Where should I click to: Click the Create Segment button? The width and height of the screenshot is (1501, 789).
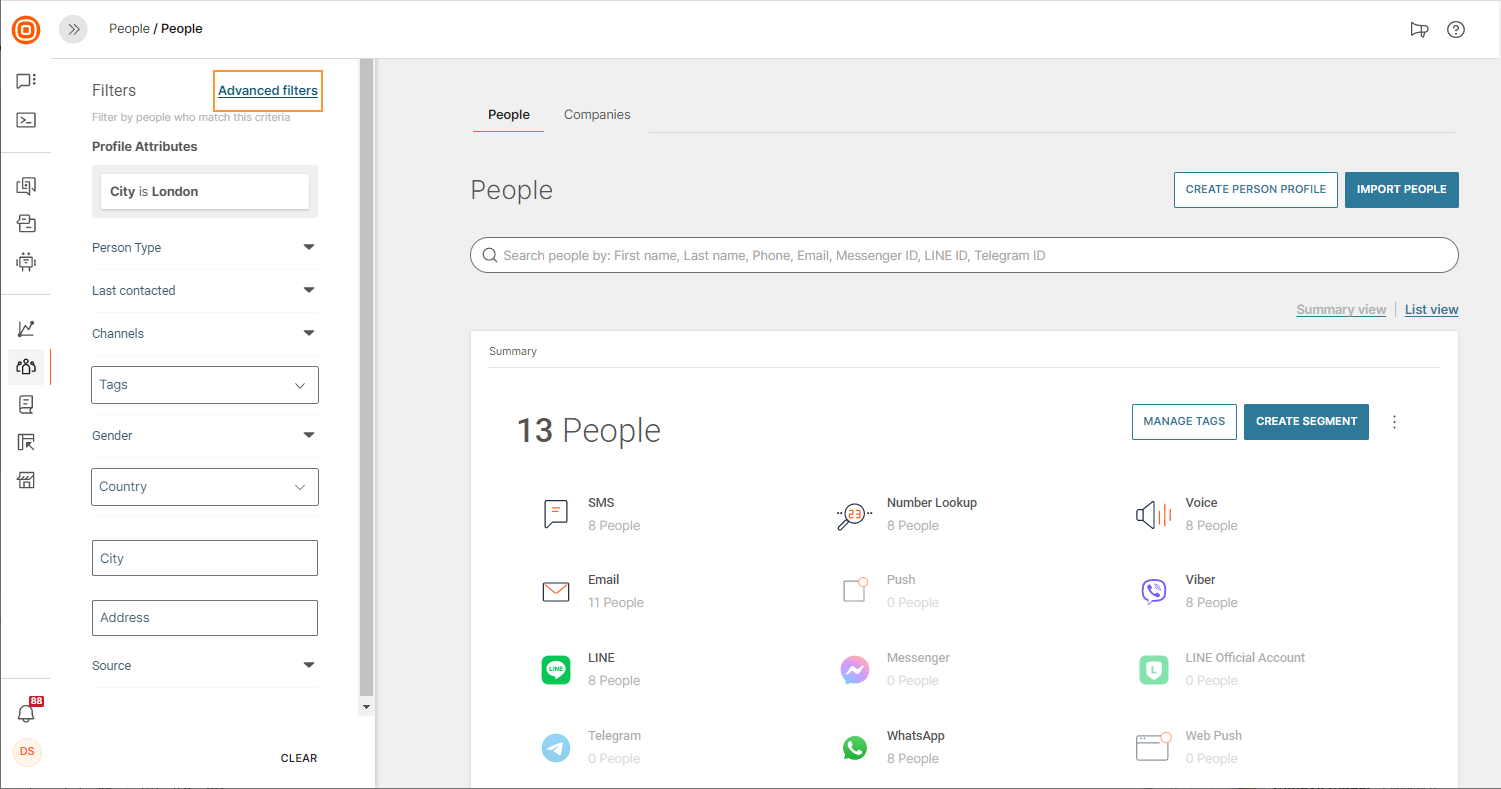click(1306, 422)
